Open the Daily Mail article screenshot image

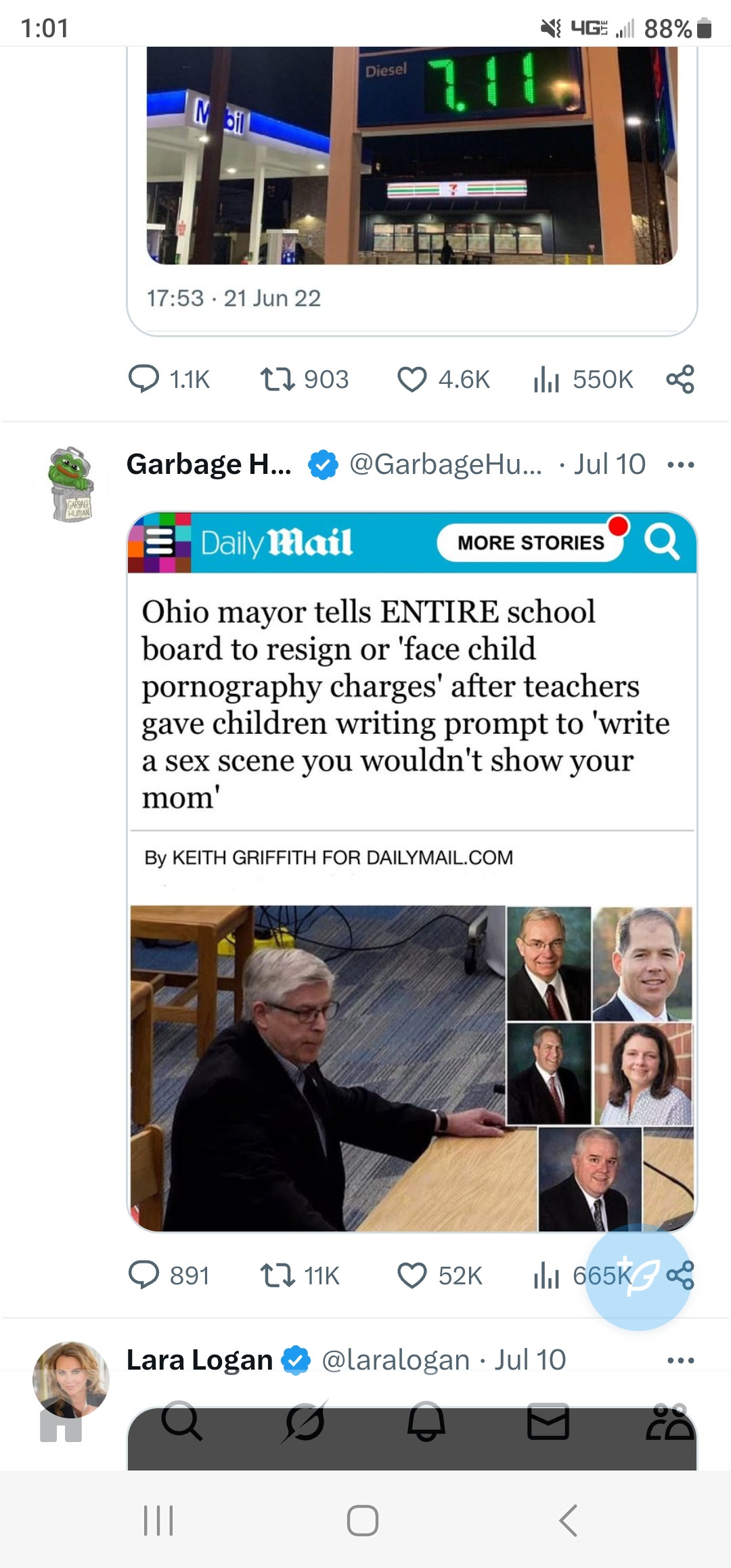tap(412, 871)
